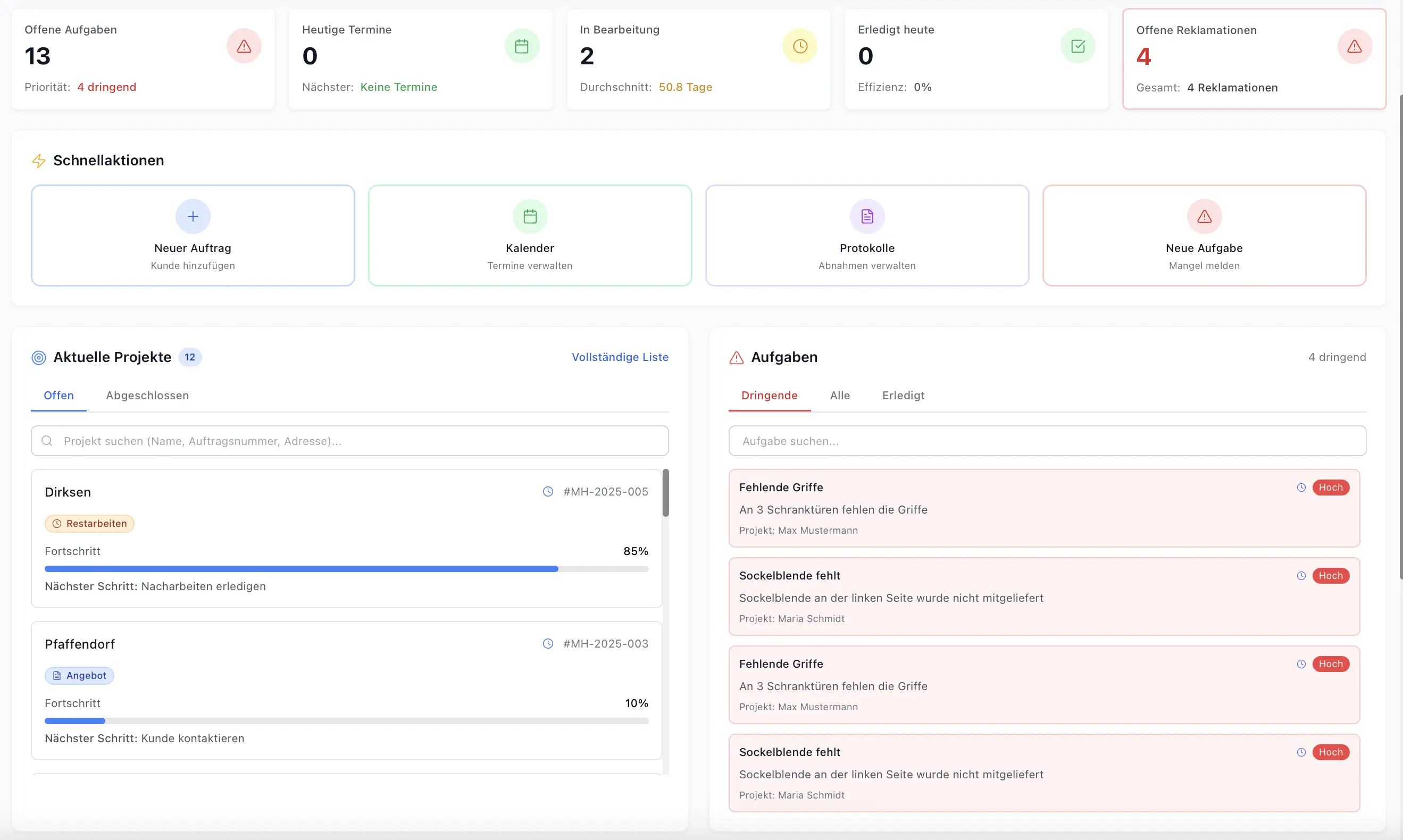Screen dimensions: 1403x840
Task: Click the Aufgabe suchen search field
Action: point(1047,441)
